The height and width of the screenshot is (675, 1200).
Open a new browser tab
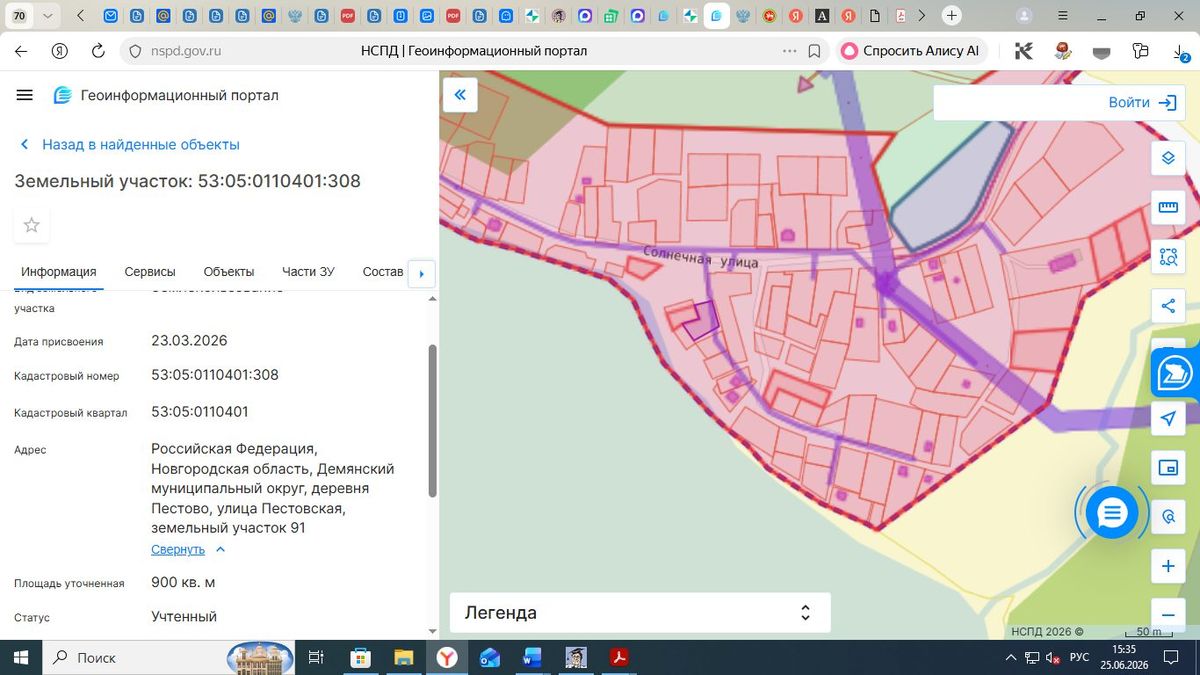click(952, 16)
